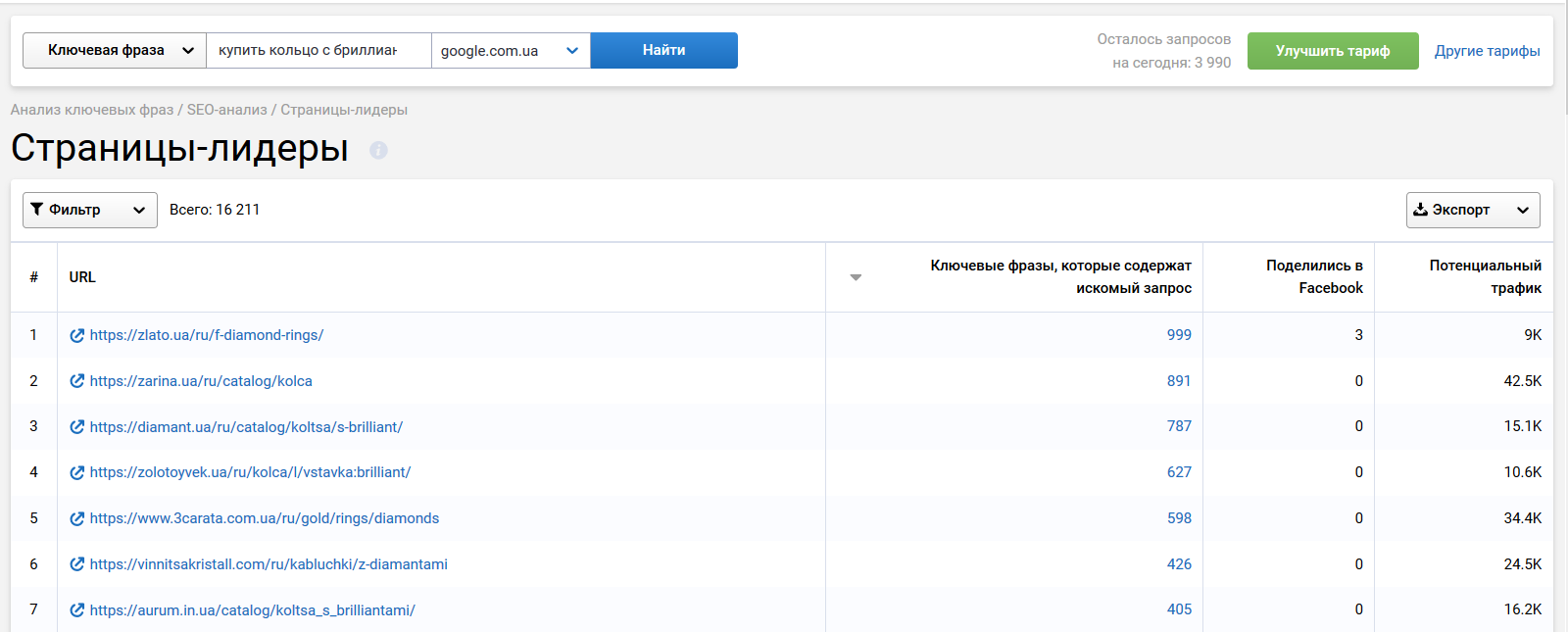Click external link icon for zarina.ua row
Screen dimensions: 1568x632
[77, 381]
